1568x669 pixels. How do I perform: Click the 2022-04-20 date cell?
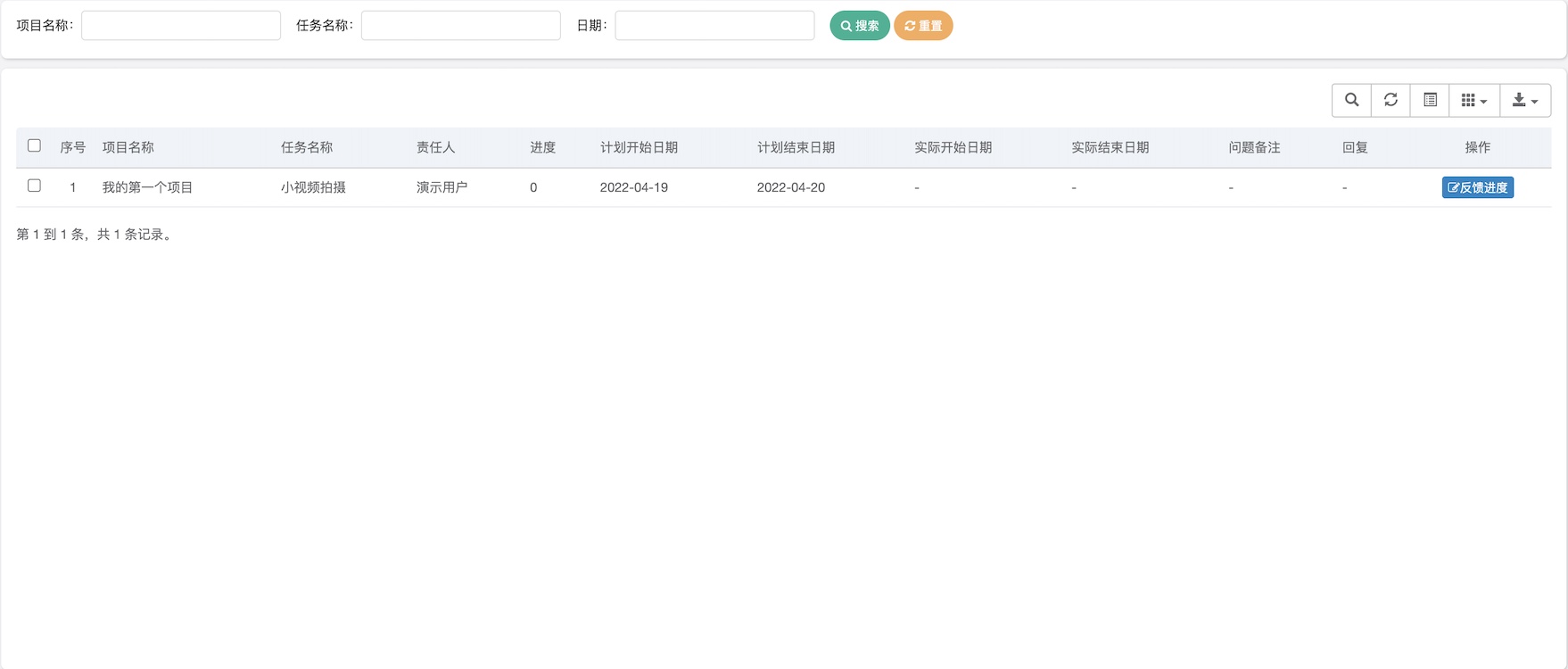(x=790, y=187)
